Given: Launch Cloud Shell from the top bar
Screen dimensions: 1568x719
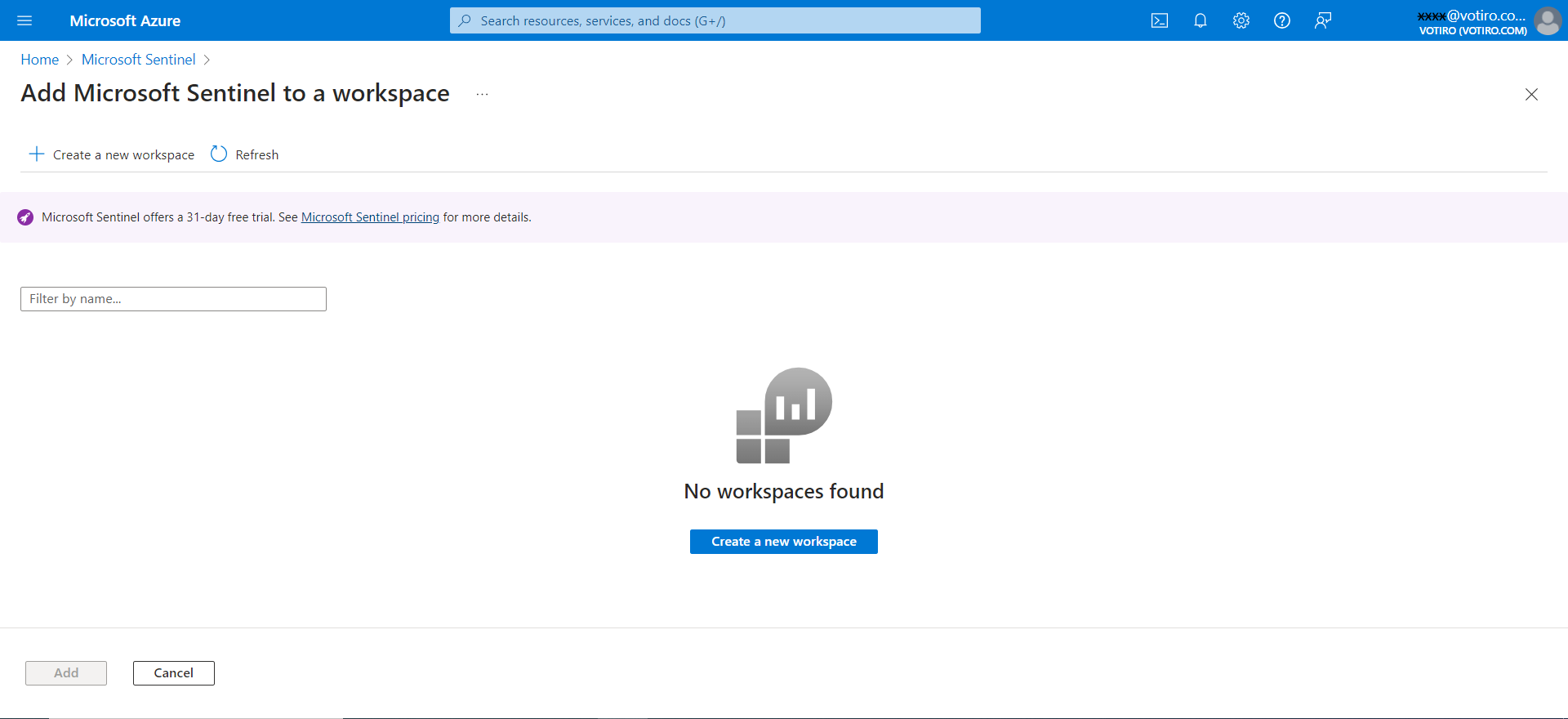Looking at the screenshot, I should point(1160,20).
